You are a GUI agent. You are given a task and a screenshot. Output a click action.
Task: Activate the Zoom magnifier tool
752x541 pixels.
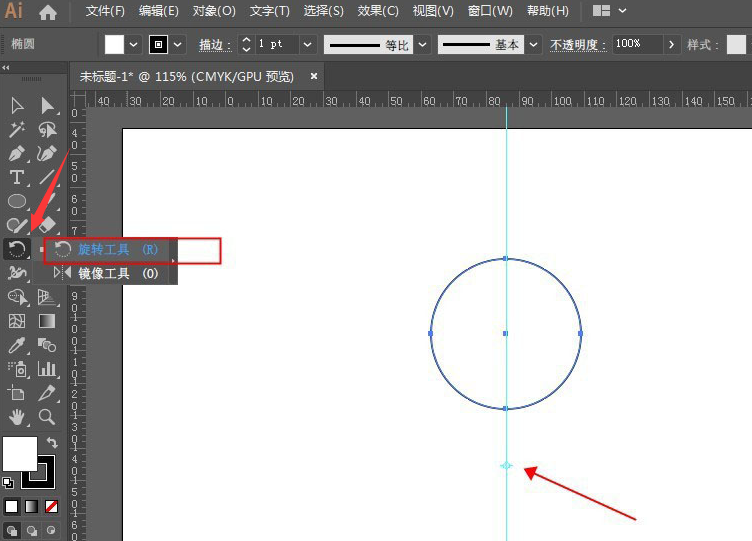click(x=47, y=417)
